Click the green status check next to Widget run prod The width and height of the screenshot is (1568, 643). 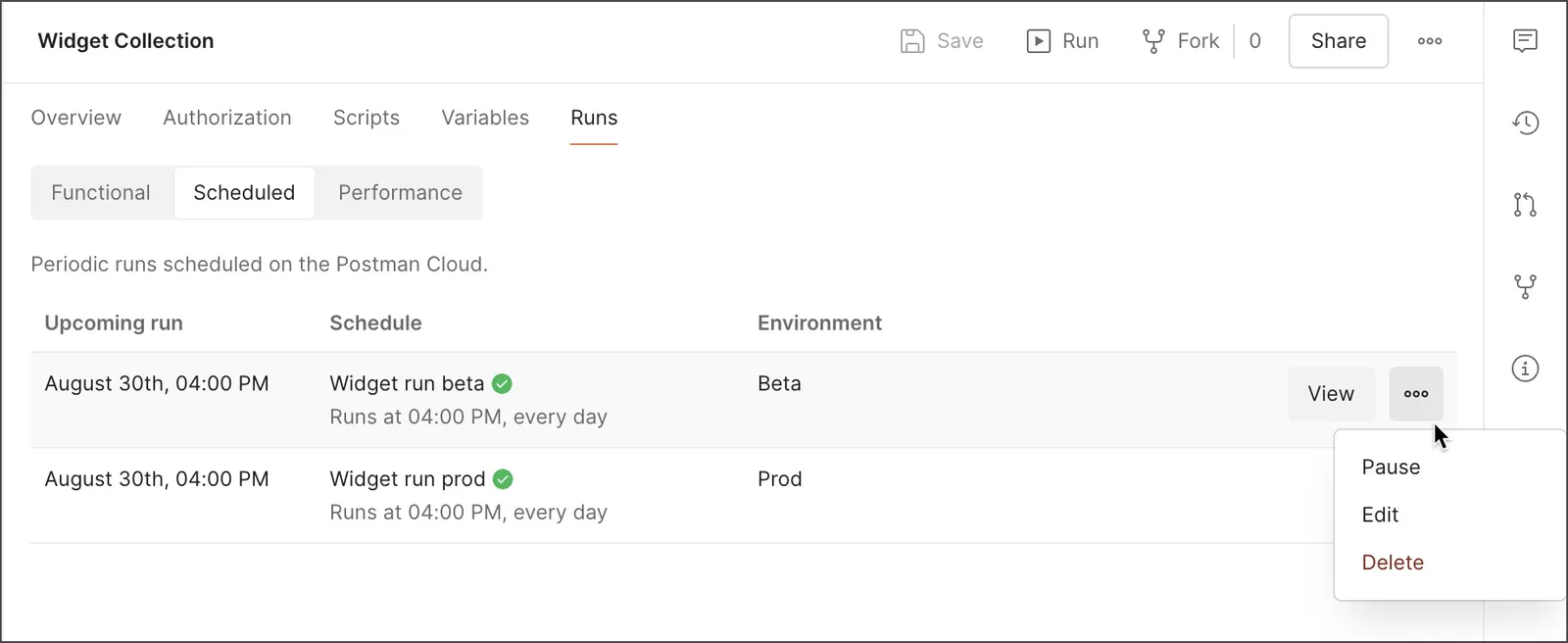pos(503,479)
